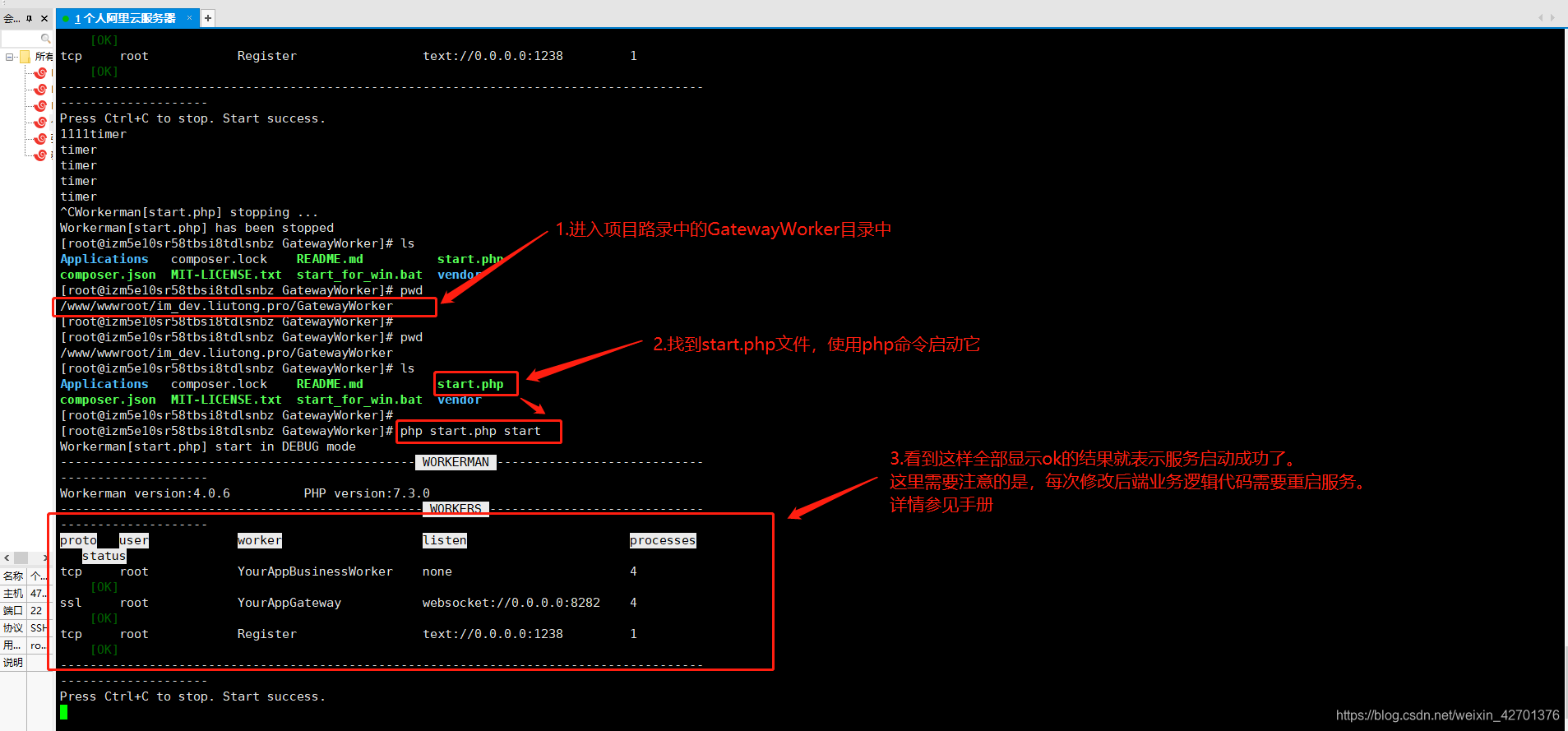
Task: Select the 主机 property row
Action: [26, 593]
